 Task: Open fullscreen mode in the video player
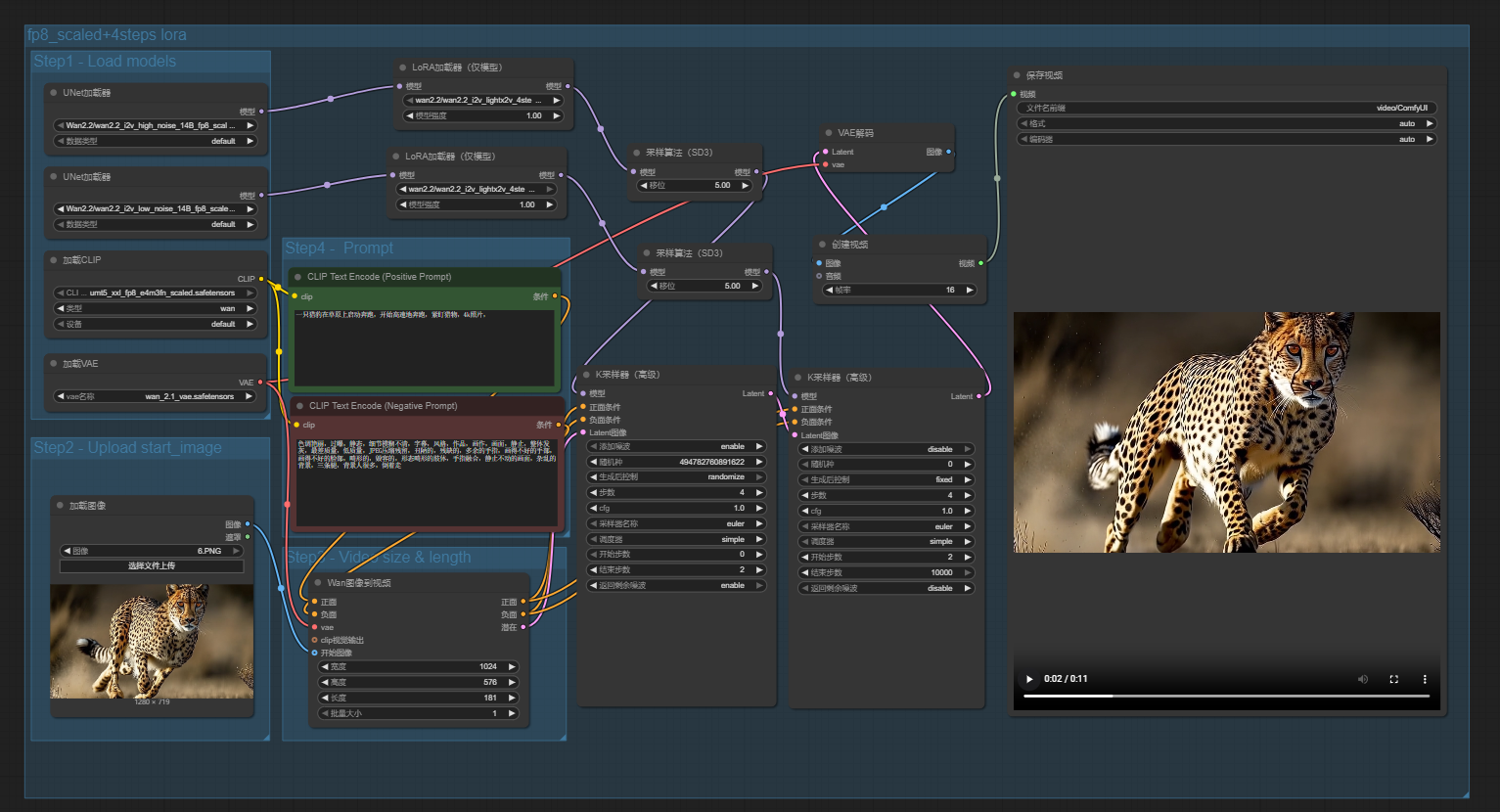[x=1394, y=679]
